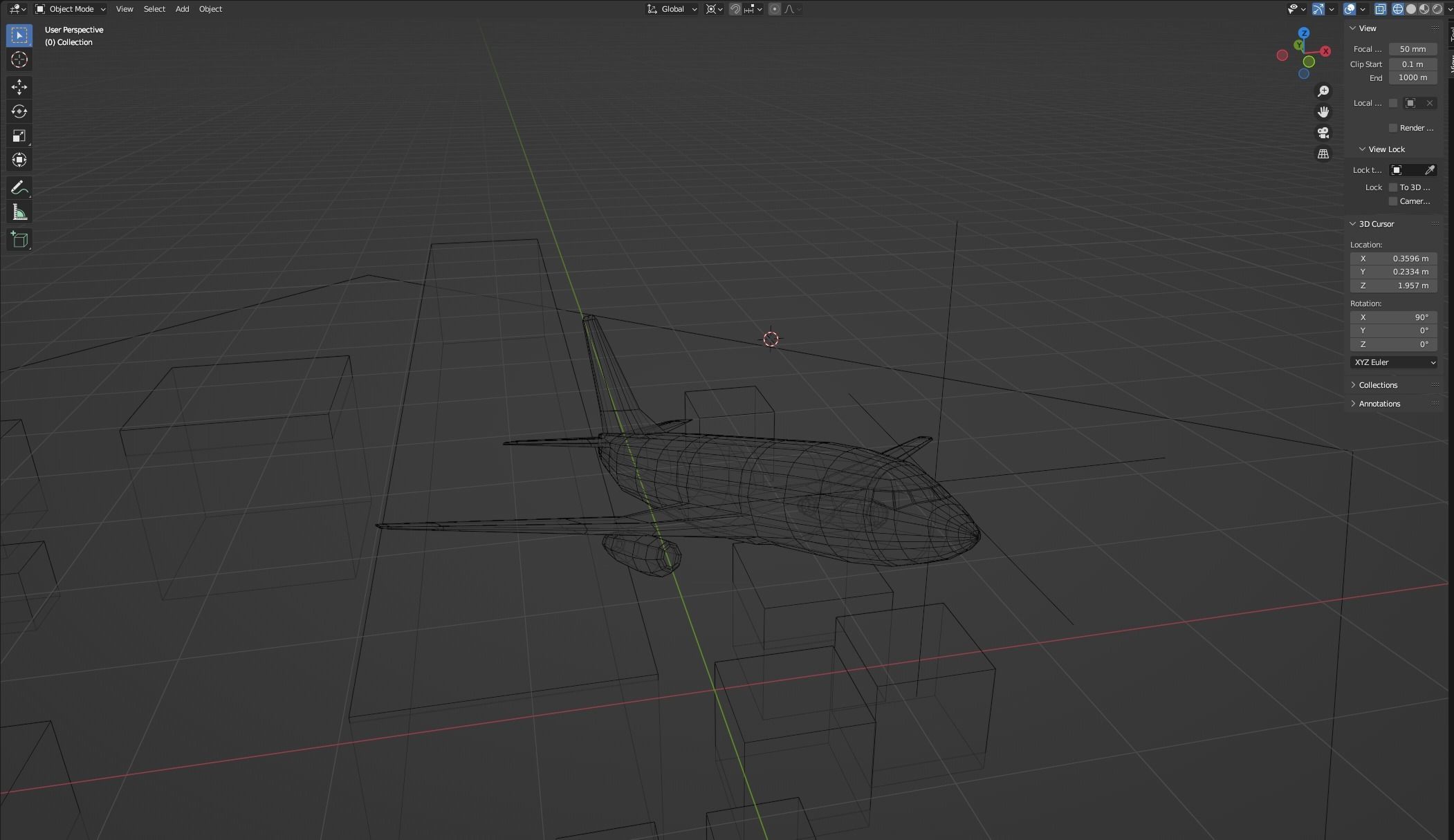This screenshot has width=1454, height=840.
Task: Open the Object Mode dropdown
Action: point(71,9)
